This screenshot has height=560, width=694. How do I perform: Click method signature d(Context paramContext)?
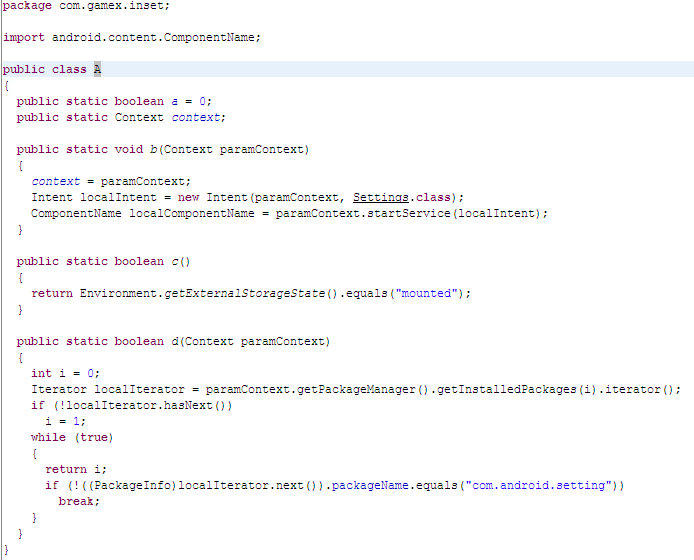tap(251, 342)
